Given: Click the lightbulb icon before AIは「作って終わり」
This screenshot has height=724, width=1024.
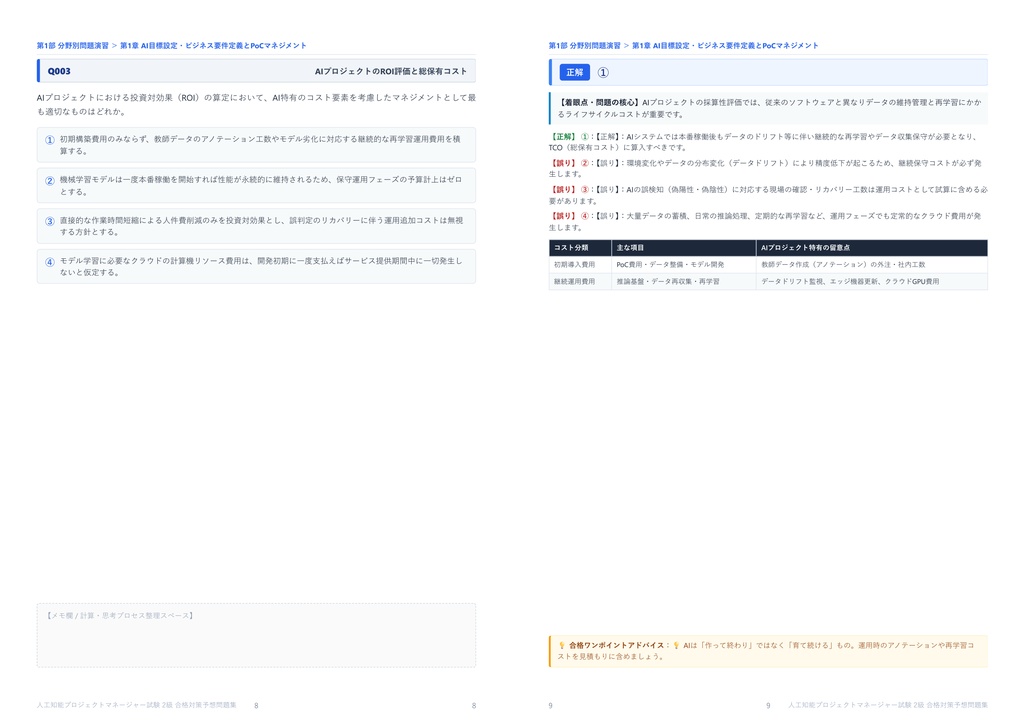Looking at the screenshot, I should 677,645.
